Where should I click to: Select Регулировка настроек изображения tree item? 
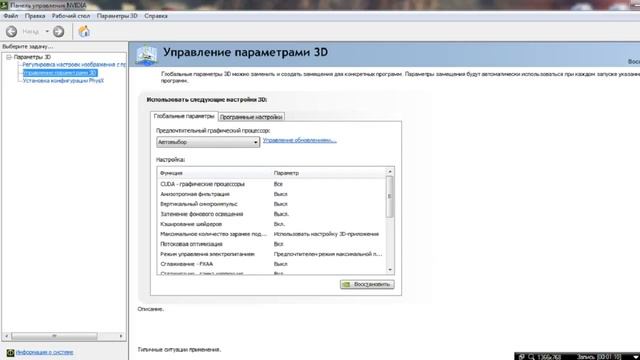74,64
